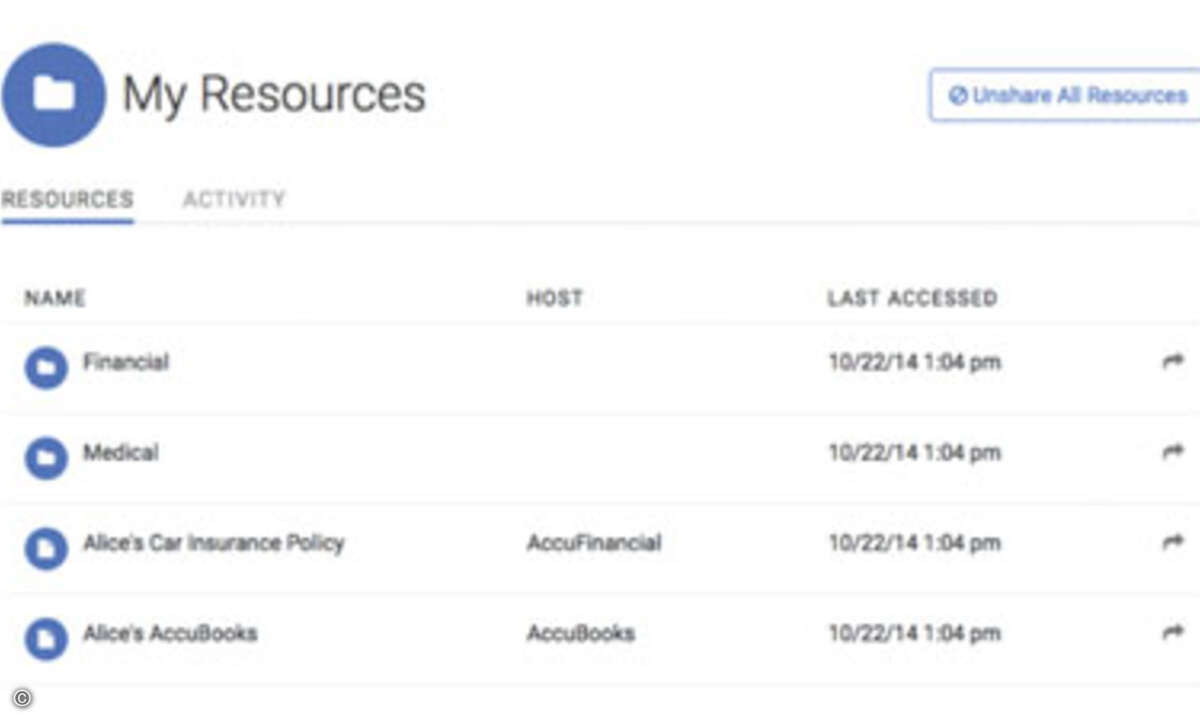Share Alice's AccuBooks via arrow icon
This screenshot has width=1200, height=720.
1172,632
